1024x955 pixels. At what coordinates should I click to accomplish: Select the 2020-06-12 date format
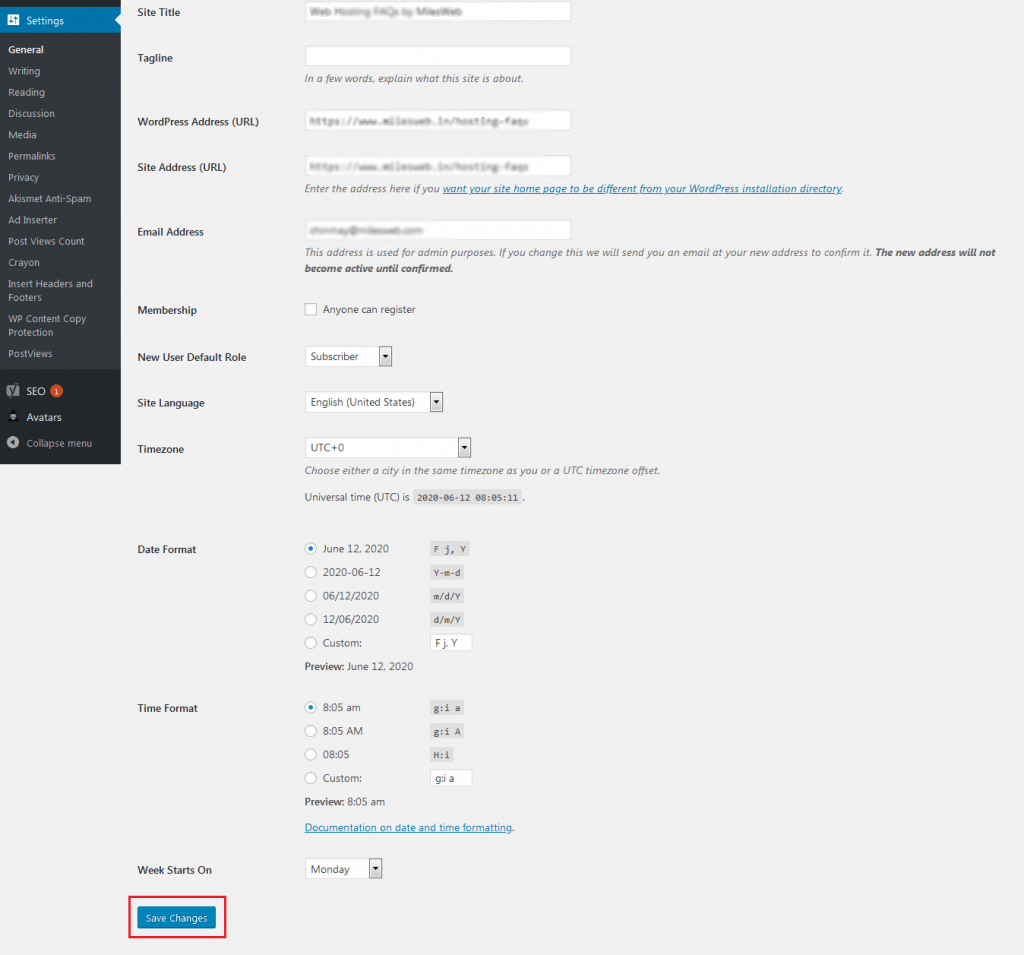pyautogui.click(x=309, y=572)
